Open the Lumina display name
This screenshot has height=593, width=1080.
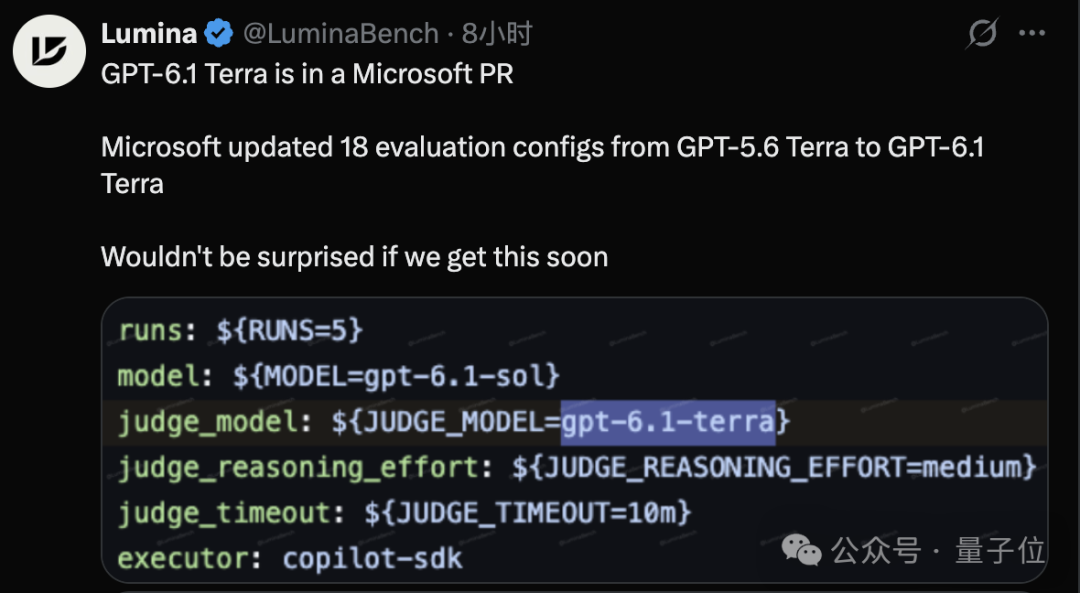[x=149, y=33]
